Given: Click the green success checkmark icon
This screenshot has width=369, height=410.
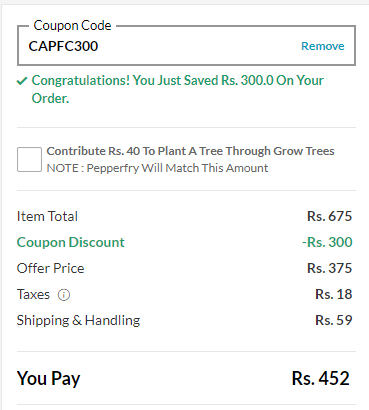Looking at the screenshot, I should pos(22,81).
